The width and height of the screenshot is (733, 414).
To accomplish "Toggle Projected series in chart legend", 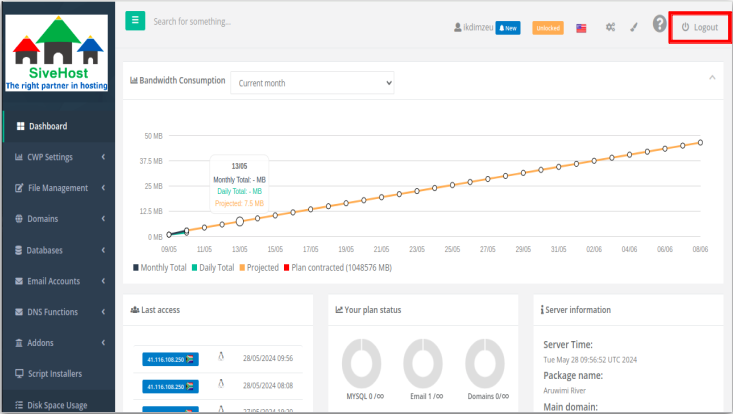I will (x=258, y=268).
